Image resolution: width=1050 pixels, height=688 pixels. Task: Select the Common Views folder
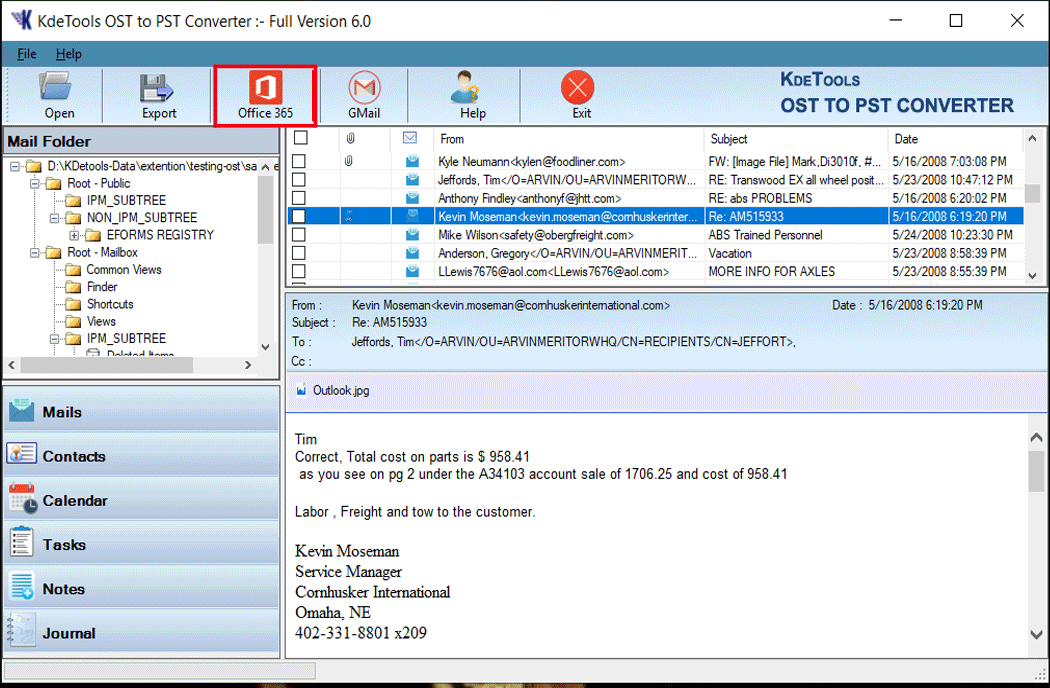(124, 269)
